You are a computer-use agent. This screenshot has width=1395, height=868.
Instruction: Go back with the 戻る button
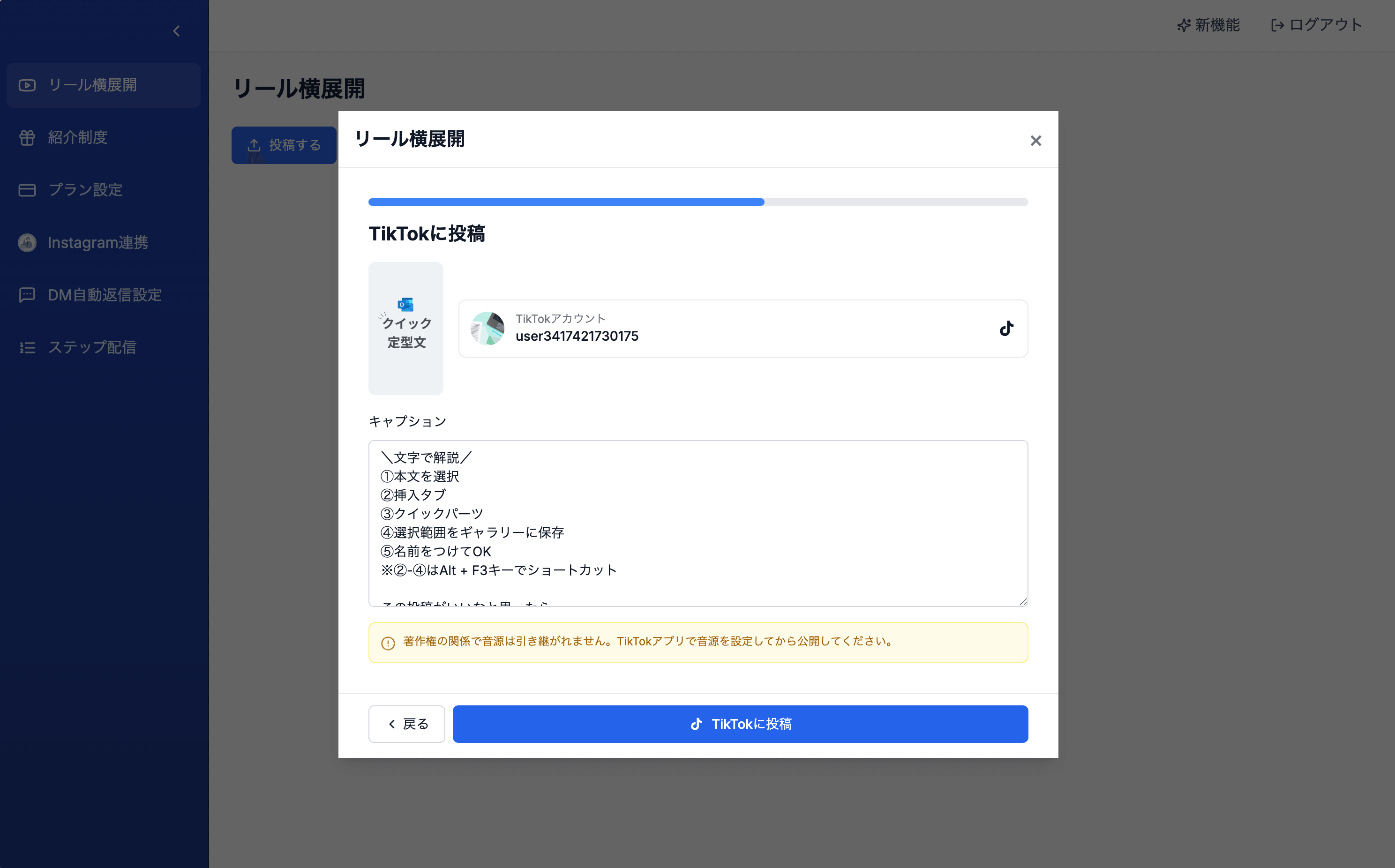(x=406, y=724)
